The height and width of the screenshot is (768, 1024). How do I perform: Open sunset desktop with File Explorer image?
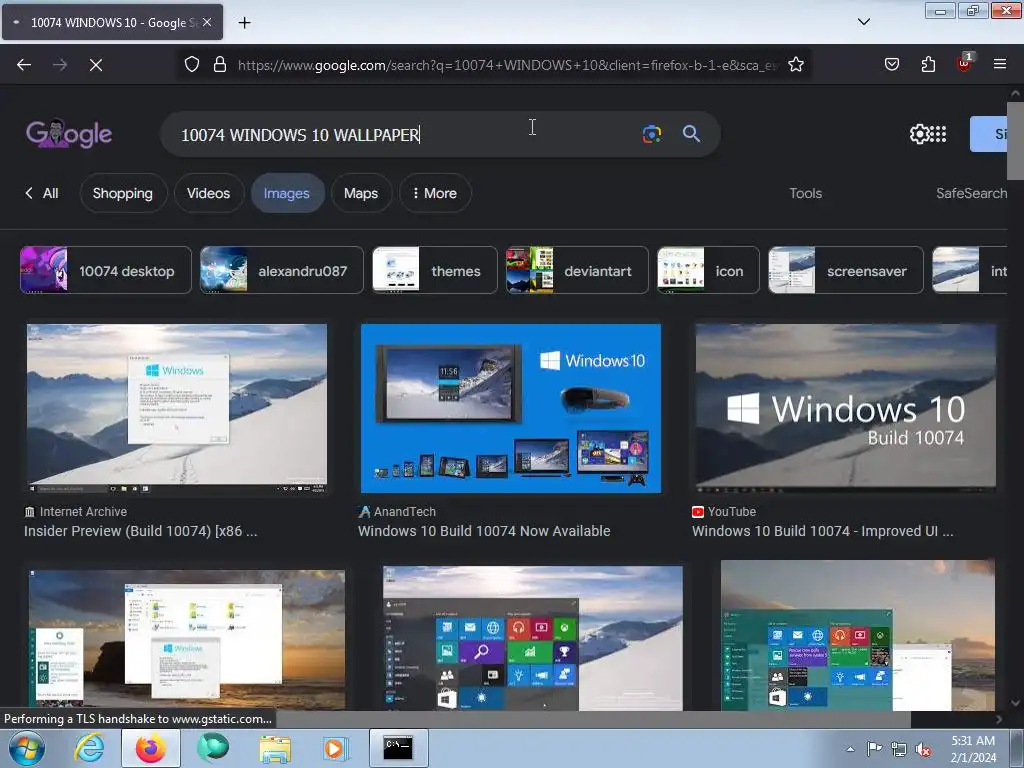click(x=187, y=639)
